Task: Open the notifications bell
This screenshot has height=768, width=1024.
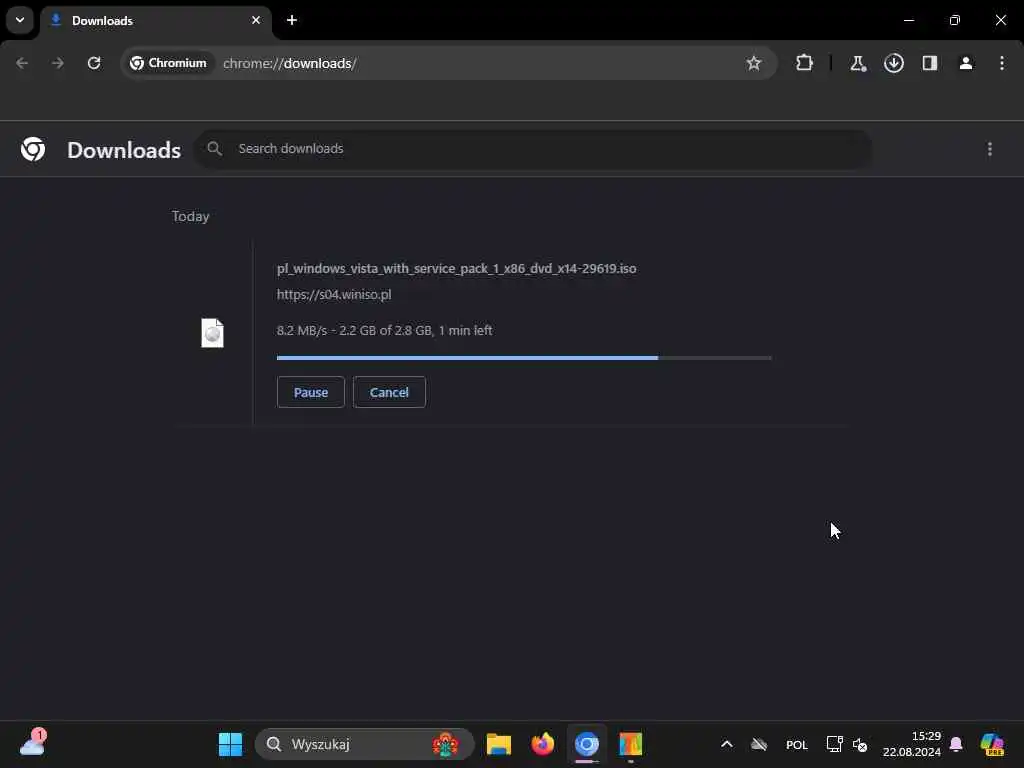Action: [956, 744]
